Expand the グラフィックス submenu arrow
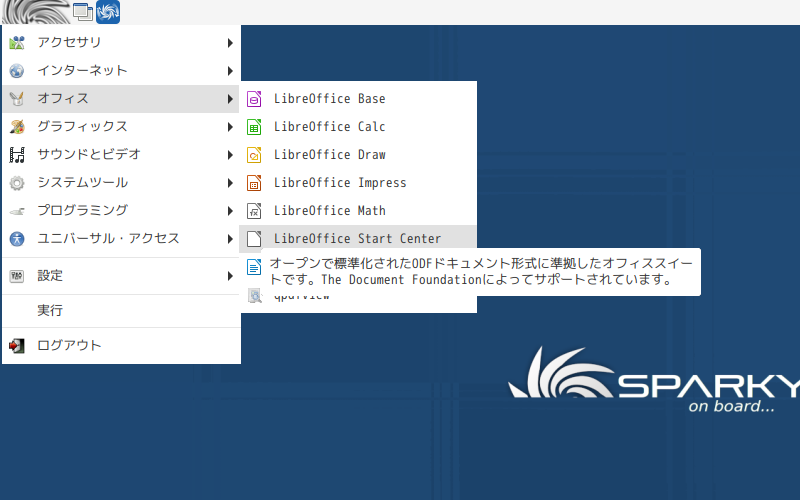The image size is (800, 500). 230,127
